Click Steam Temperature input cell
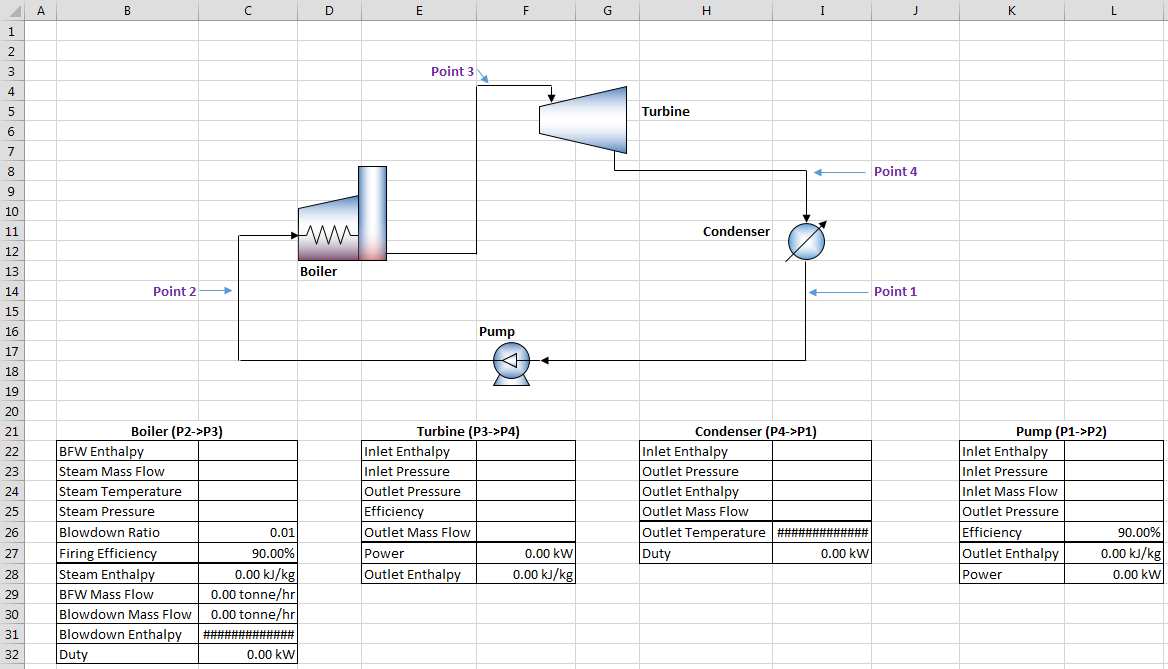Viewport: 1168px width, 669px height. [248, 492]
